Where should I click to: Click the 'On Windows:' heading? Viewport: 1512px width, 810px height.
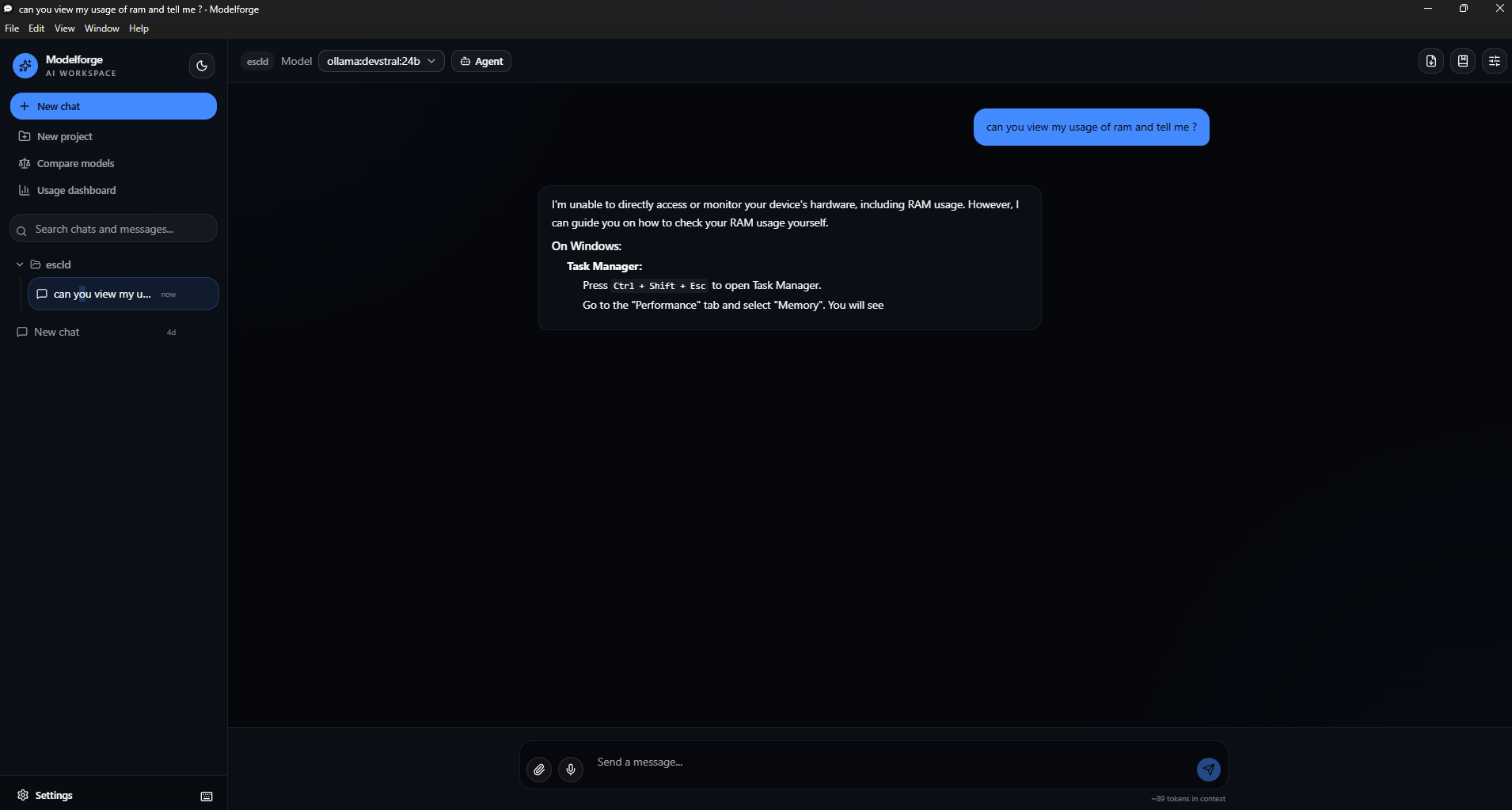587,246
